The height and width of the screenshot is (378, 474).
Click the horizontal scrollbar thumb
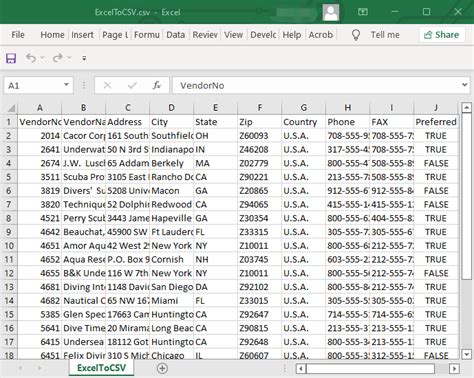(370, 369)
